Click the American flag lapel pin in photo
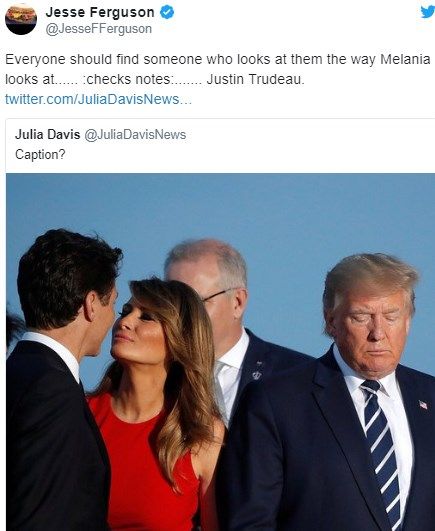Image resolution: width=435 pixels, height=531 pixels. (x=423, y=404)
